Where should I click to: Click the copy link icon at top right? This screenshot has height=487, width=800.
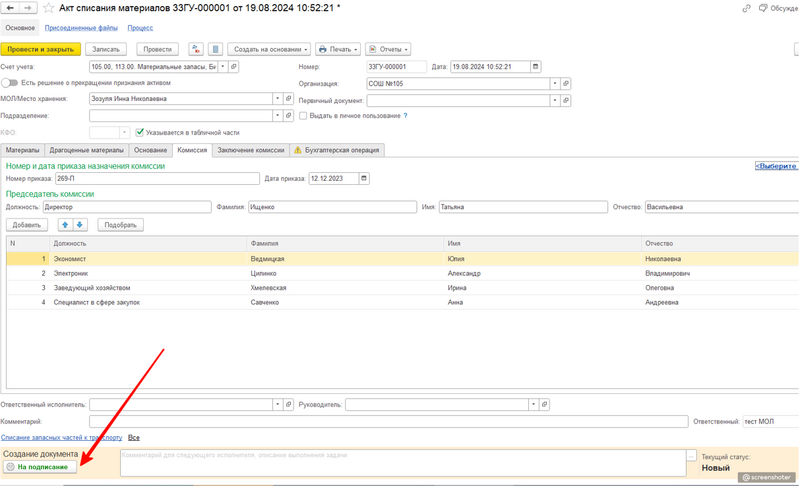click(746, 8)
